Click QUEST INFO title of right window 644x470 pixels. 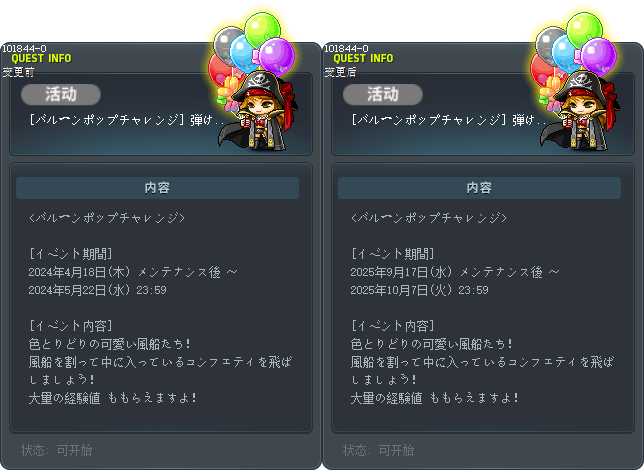(363, 58)
